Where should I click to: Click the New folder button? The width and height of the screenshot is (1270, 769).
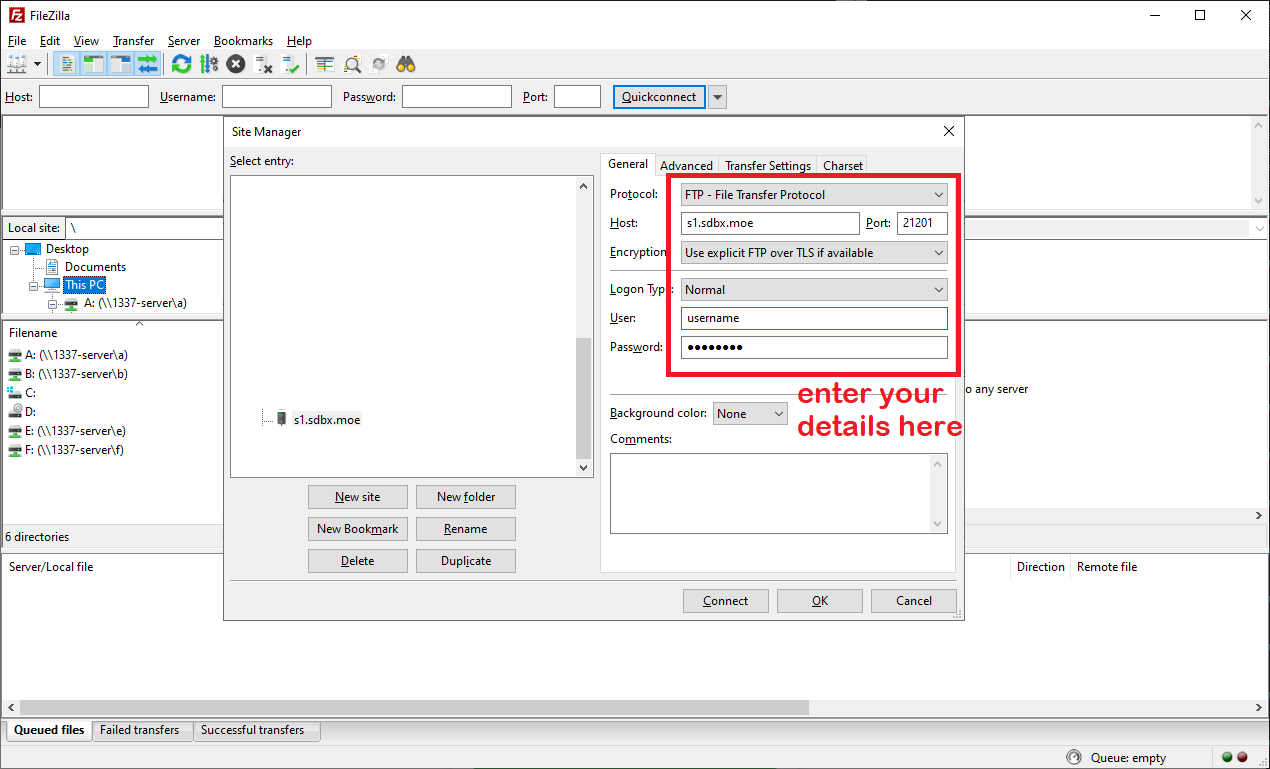[466, 497]
